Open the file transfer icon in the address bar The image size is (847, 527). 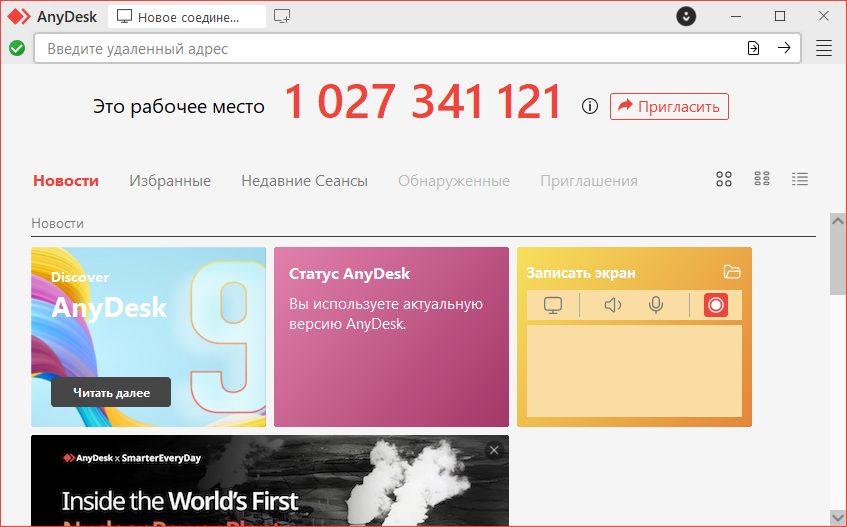[753, 48]
